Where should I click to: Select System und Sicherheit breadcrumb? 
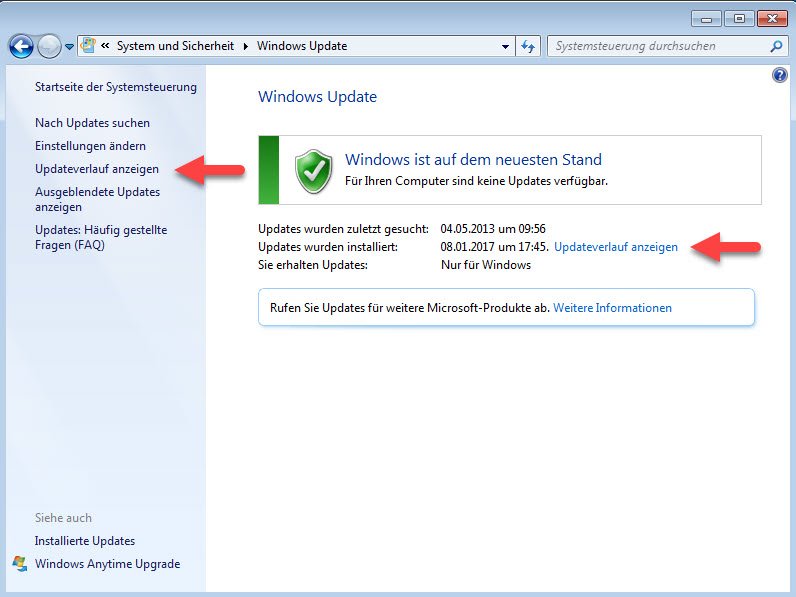[175, 46]
